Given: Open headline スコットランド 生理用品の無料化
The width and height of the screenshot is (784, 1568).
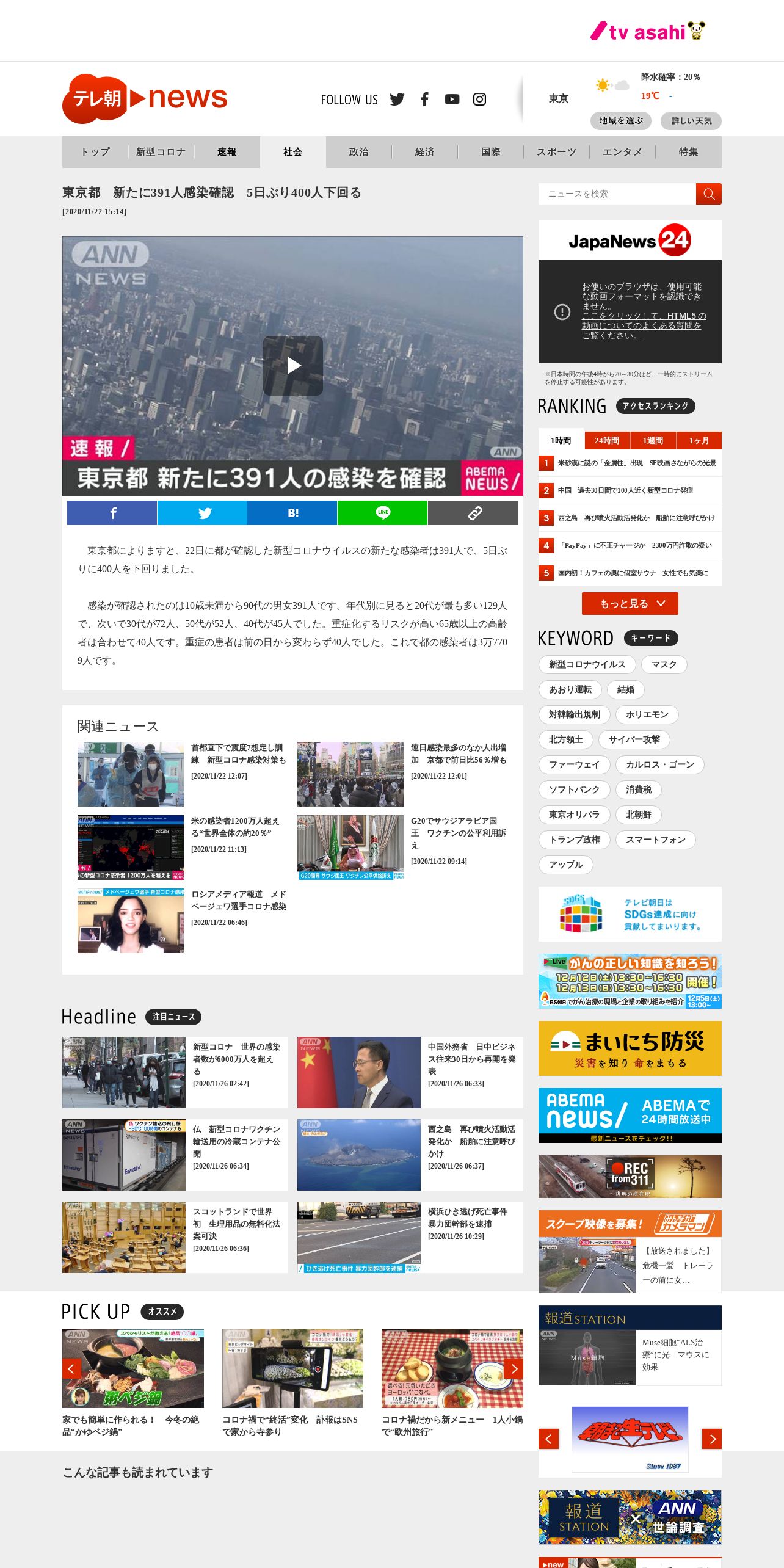Looking at the screenshot, I should (x=237, y=1224).
